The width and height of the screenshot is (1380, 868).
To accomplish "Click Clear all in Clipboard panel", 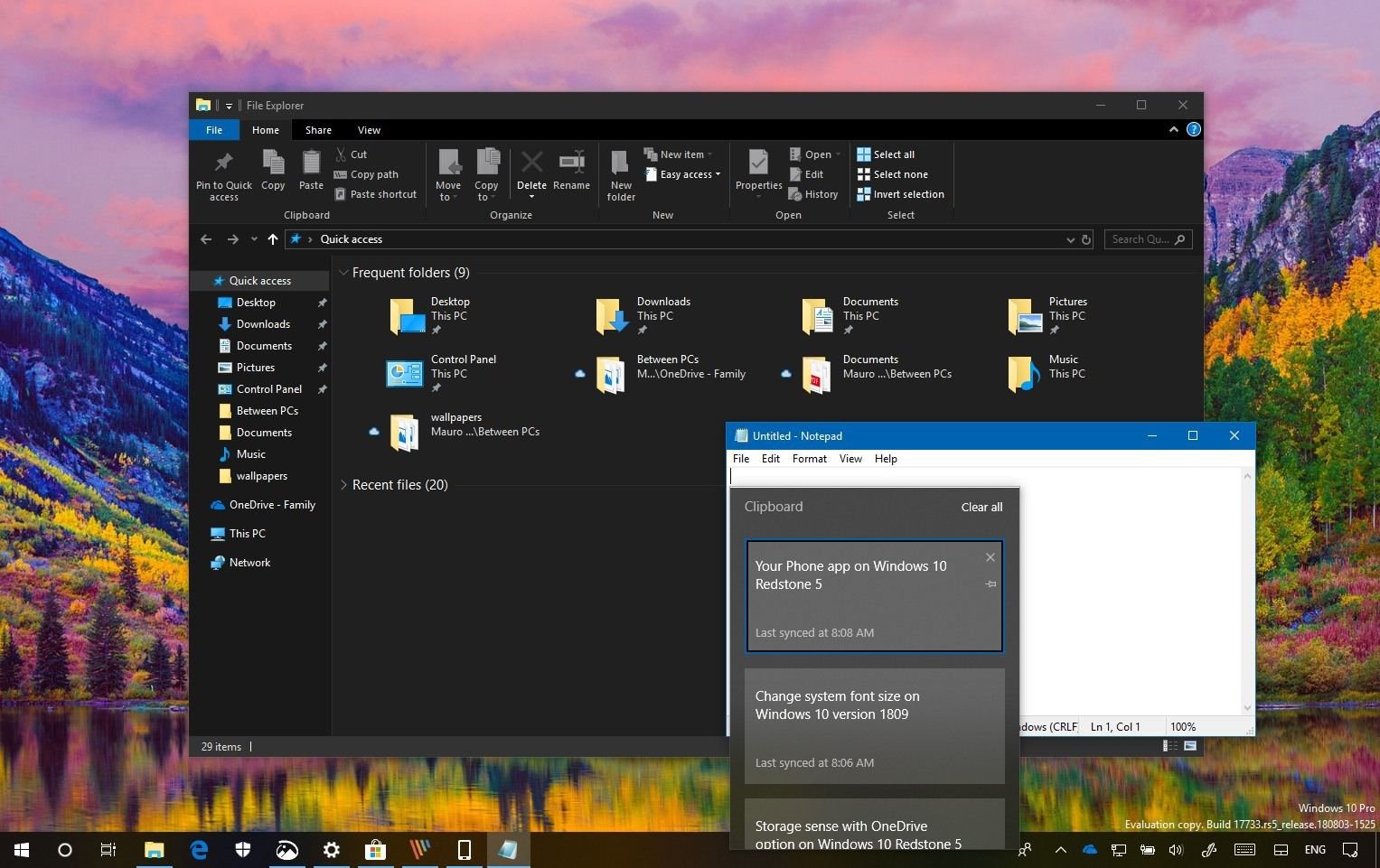I will click(981, 508).
